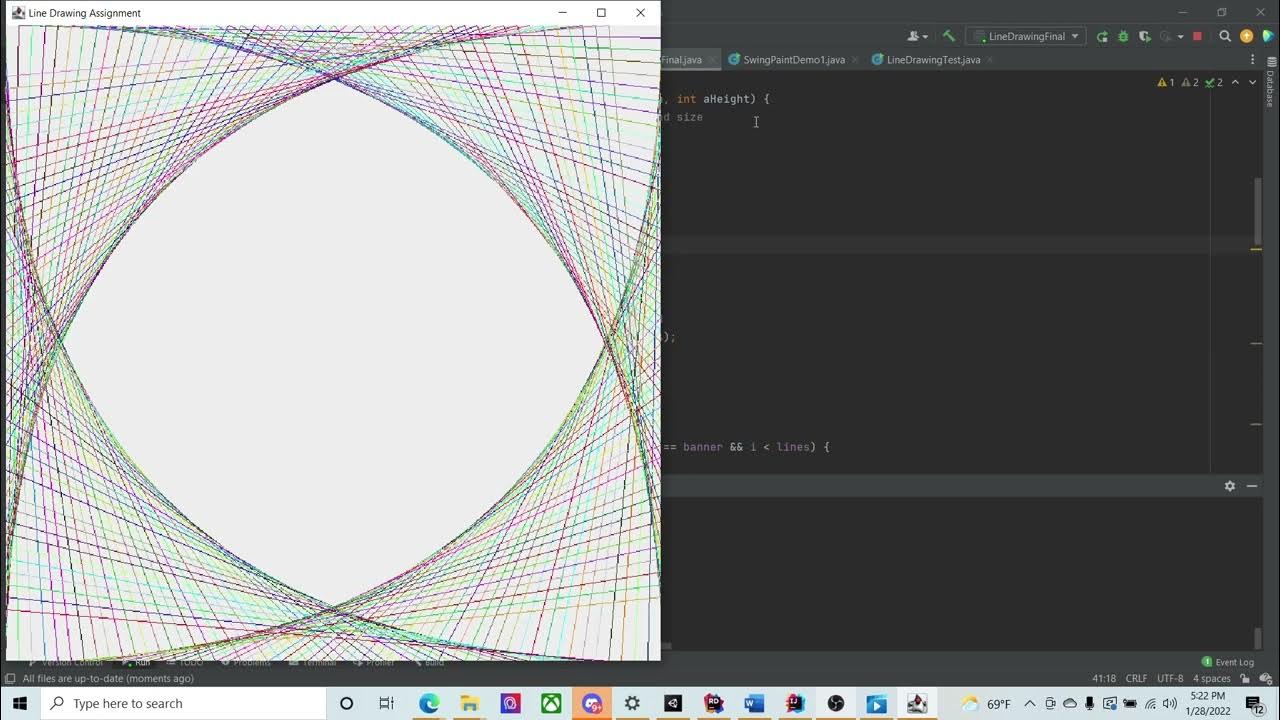Change CRLF line separators in the status bar
Screen dimensions: 1280x720
point(1137,678)
